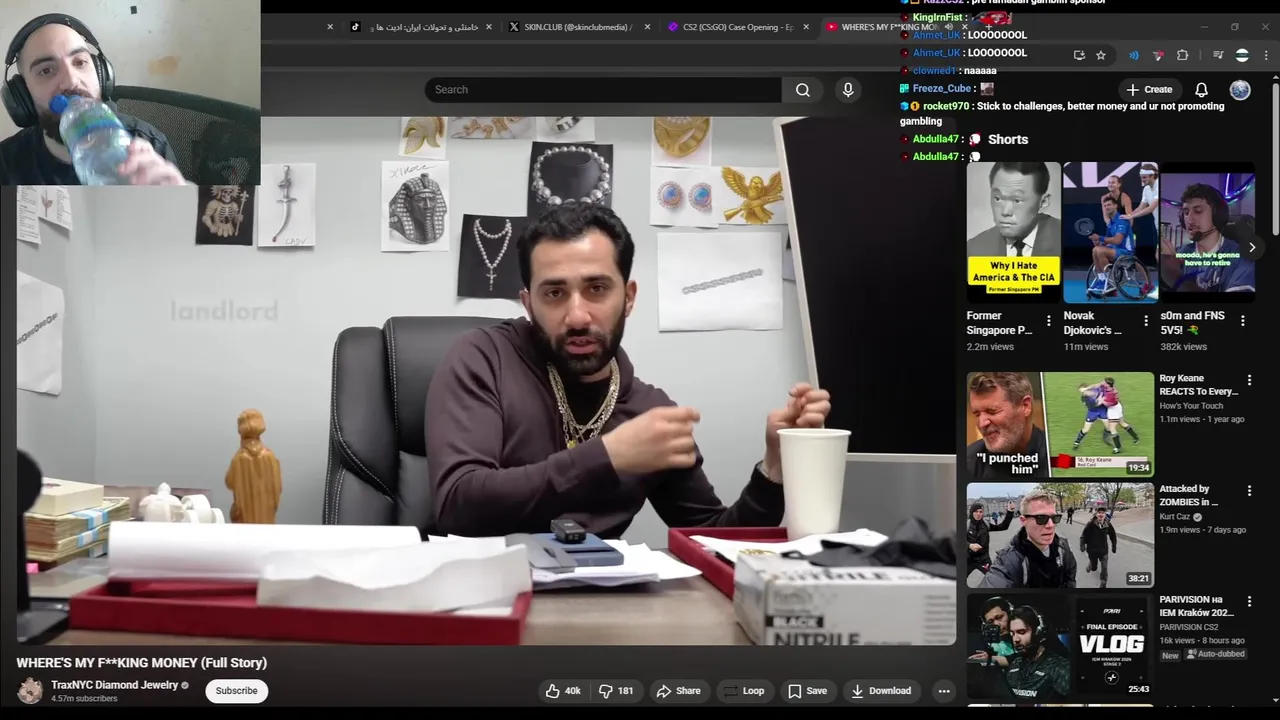The width and height of the screenshot is (1280, 720).
Task: Open the 'Attacked by ZOMBIES in...' title
Action: pyautogui.click(x=1188, y=496)
